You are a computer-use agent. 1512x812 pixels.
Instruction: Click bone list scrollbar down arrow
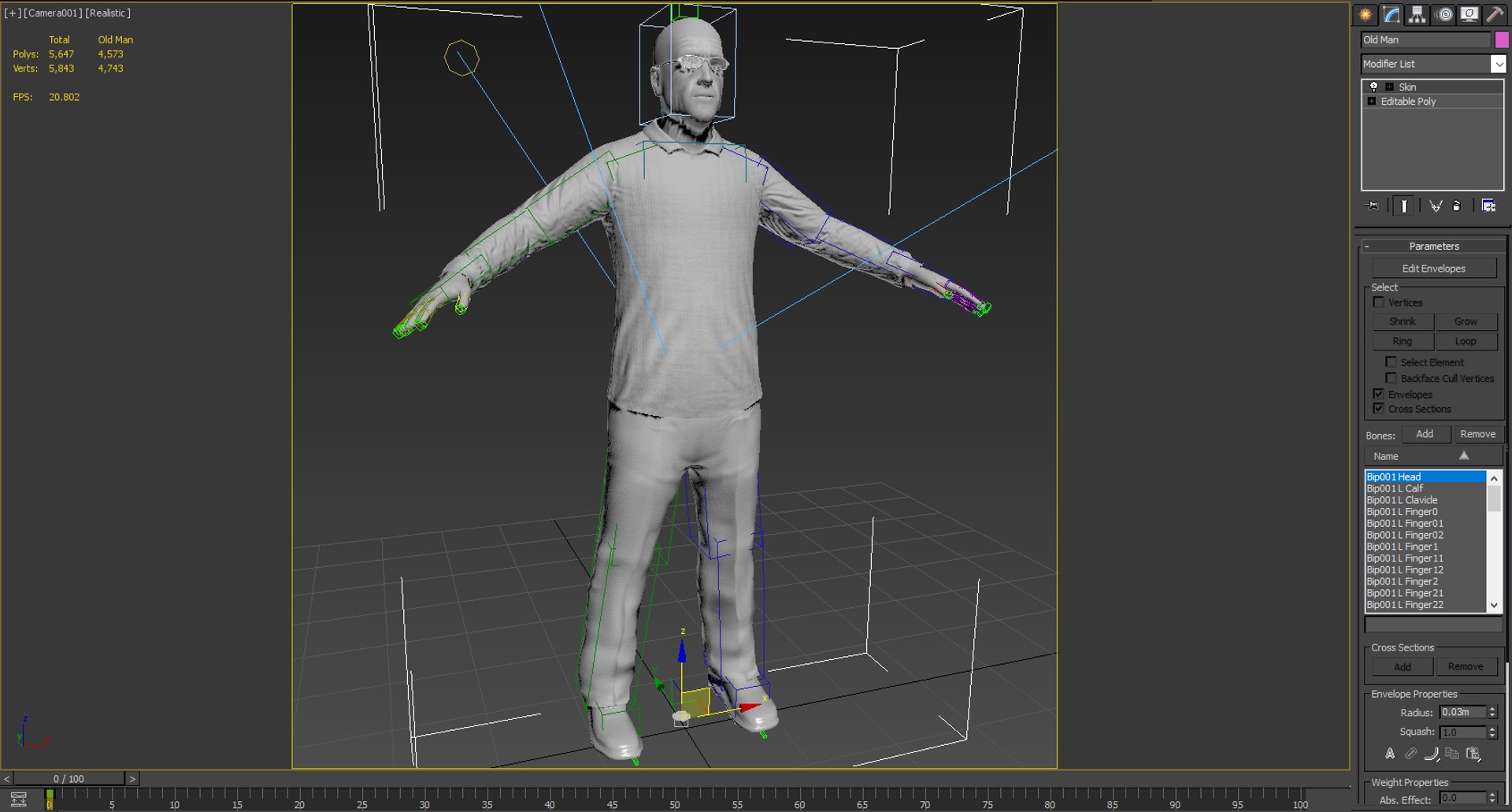(1494, 605)
